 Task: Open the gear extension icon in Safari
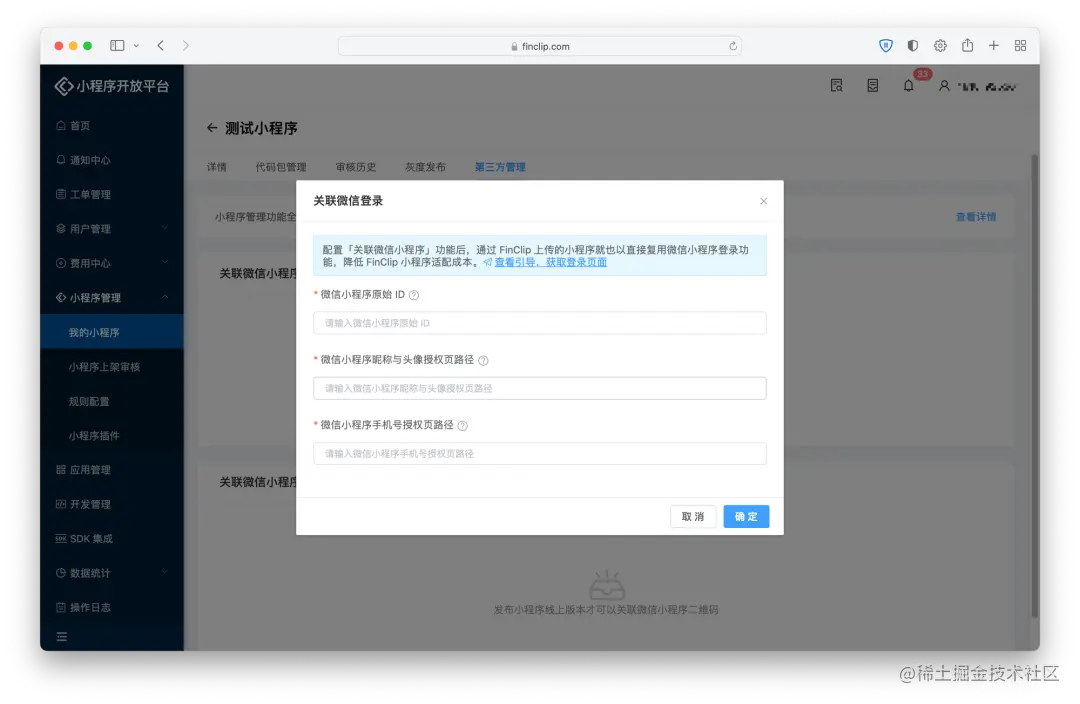pos(940,45)
